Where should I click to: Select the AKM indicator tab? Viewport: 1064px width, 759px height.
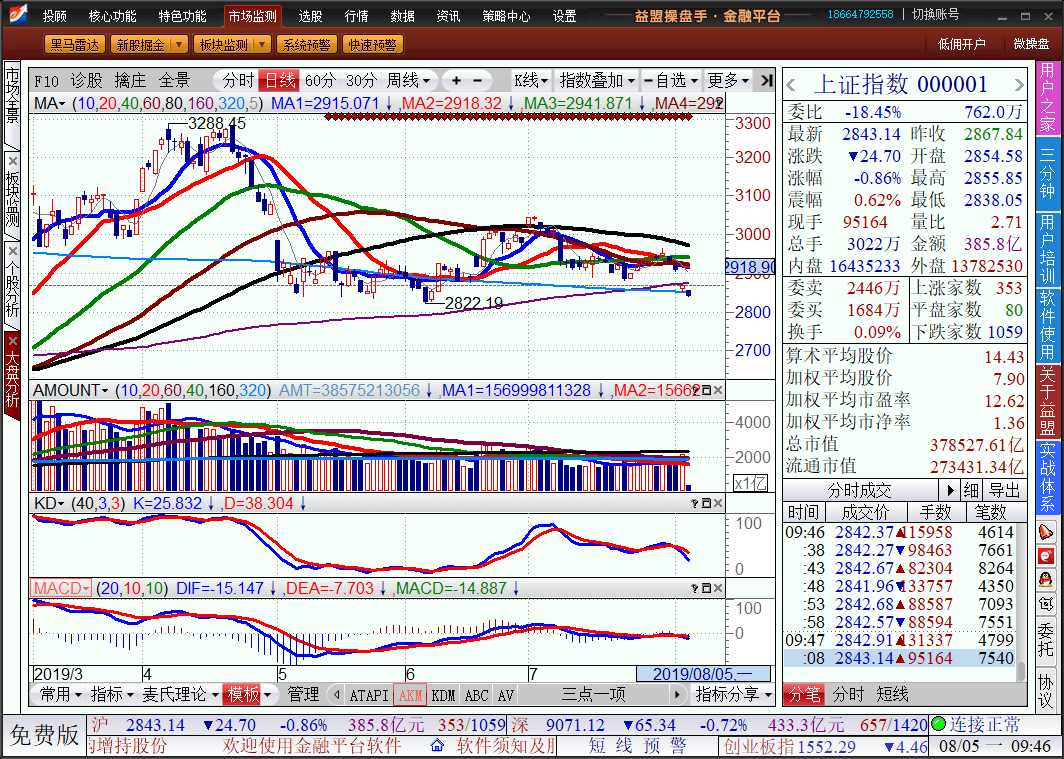tap(411, 695)
